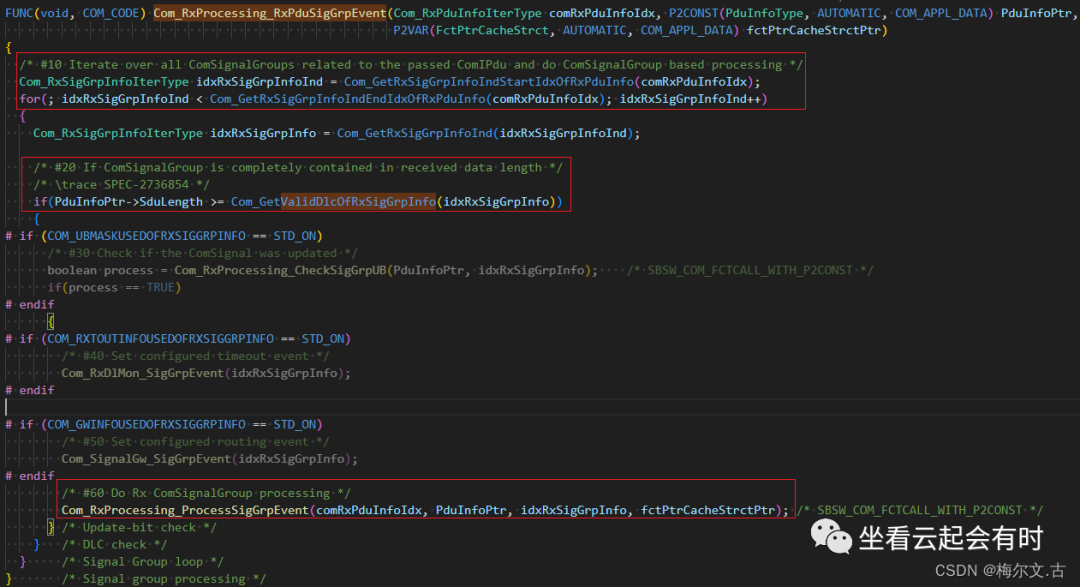Click the '#50 Set configured routing event' comment
This screenshot has width=1080, height=587.
coord(196,442)
